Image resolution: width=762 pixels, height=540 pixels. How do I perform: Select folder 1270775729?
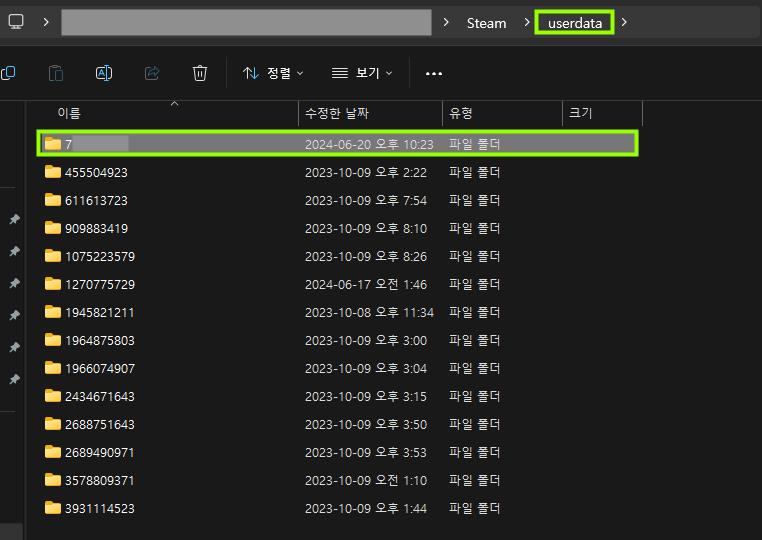[100, 284]
